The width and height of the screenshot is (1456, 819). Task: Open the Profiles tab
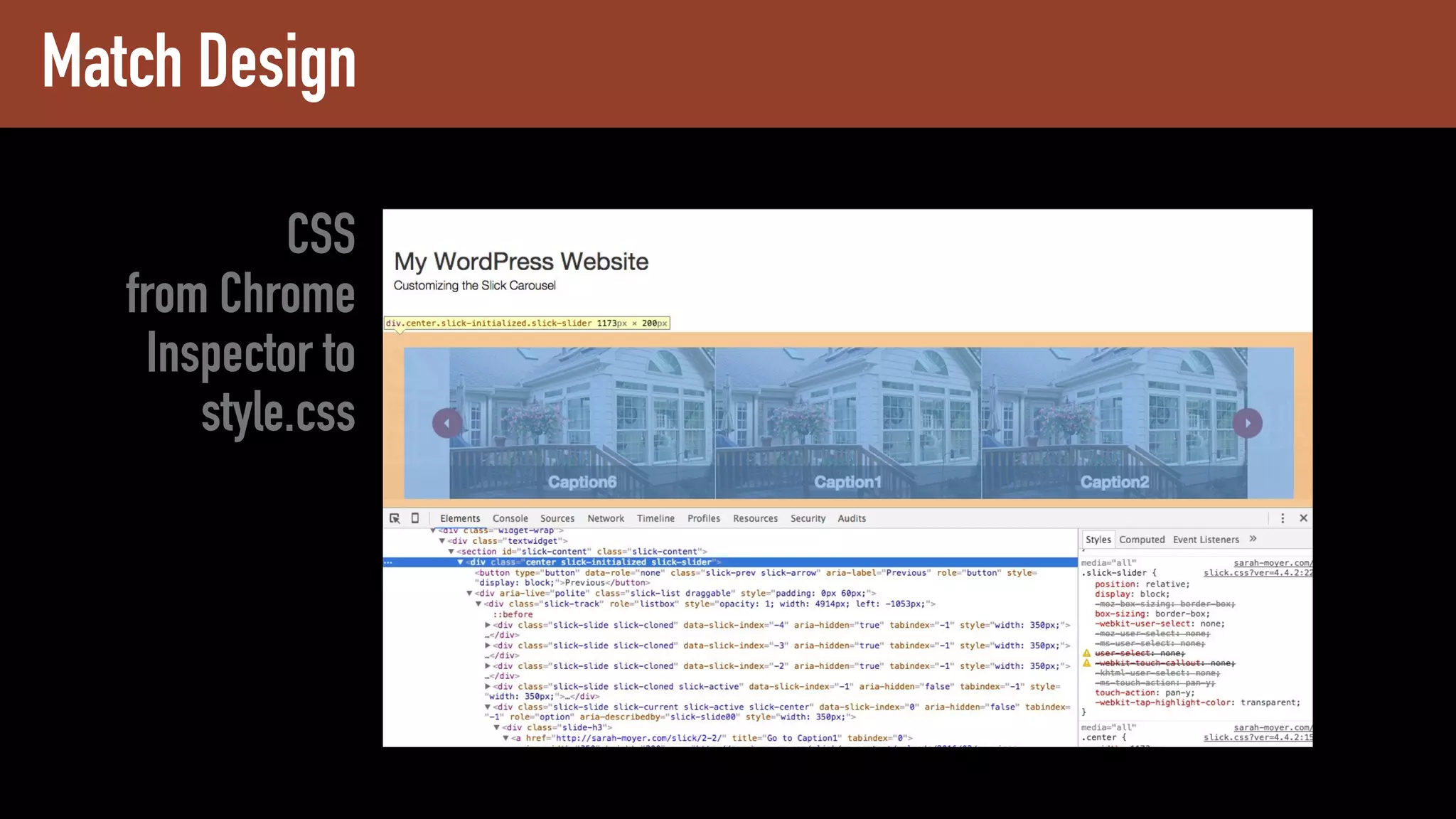(704, 518)
